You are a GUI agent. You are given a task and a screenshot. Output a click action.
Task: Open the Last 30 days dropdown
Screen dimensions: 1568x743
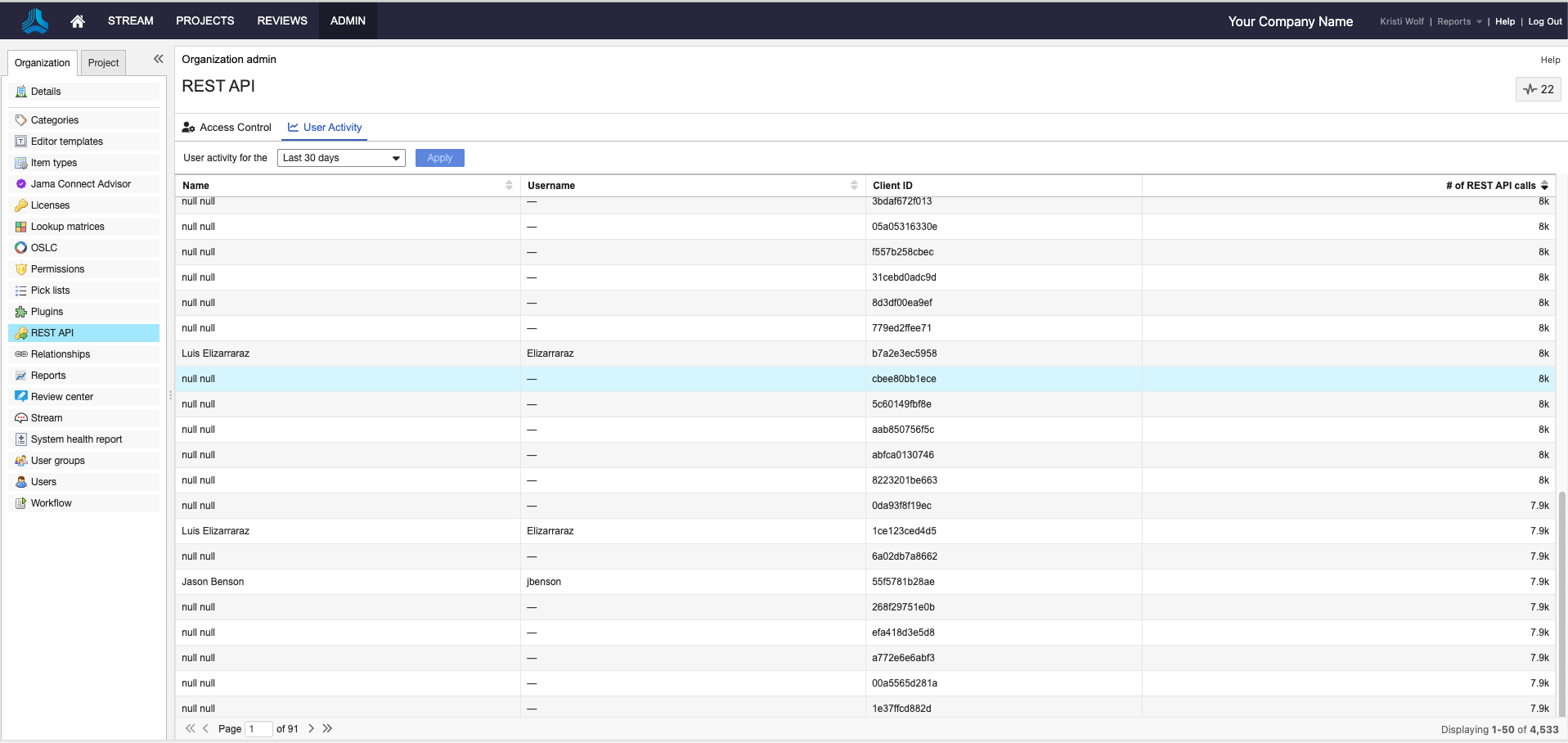[341, 158]
